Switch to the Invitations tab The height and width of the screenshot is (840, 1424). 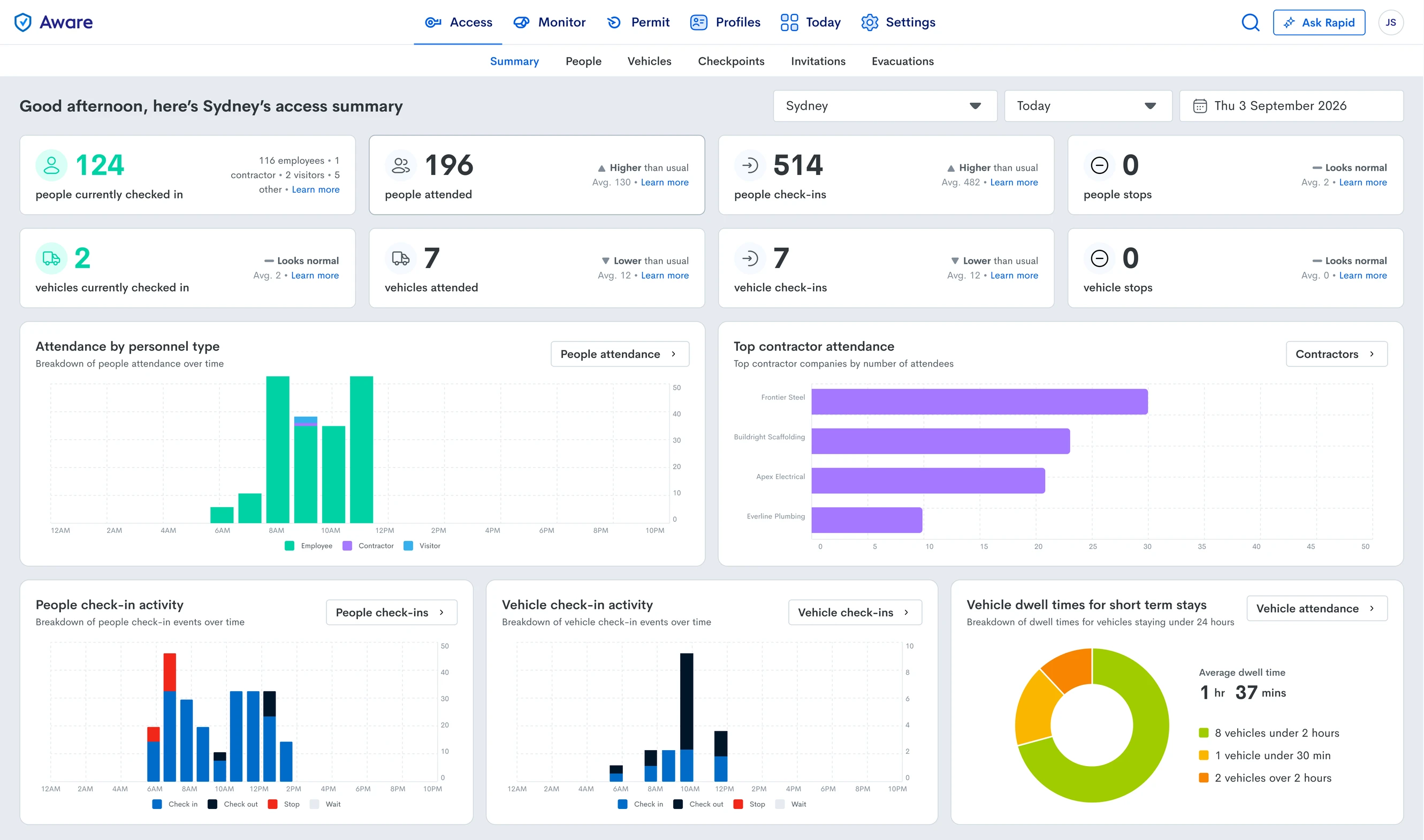coord(818,61)
